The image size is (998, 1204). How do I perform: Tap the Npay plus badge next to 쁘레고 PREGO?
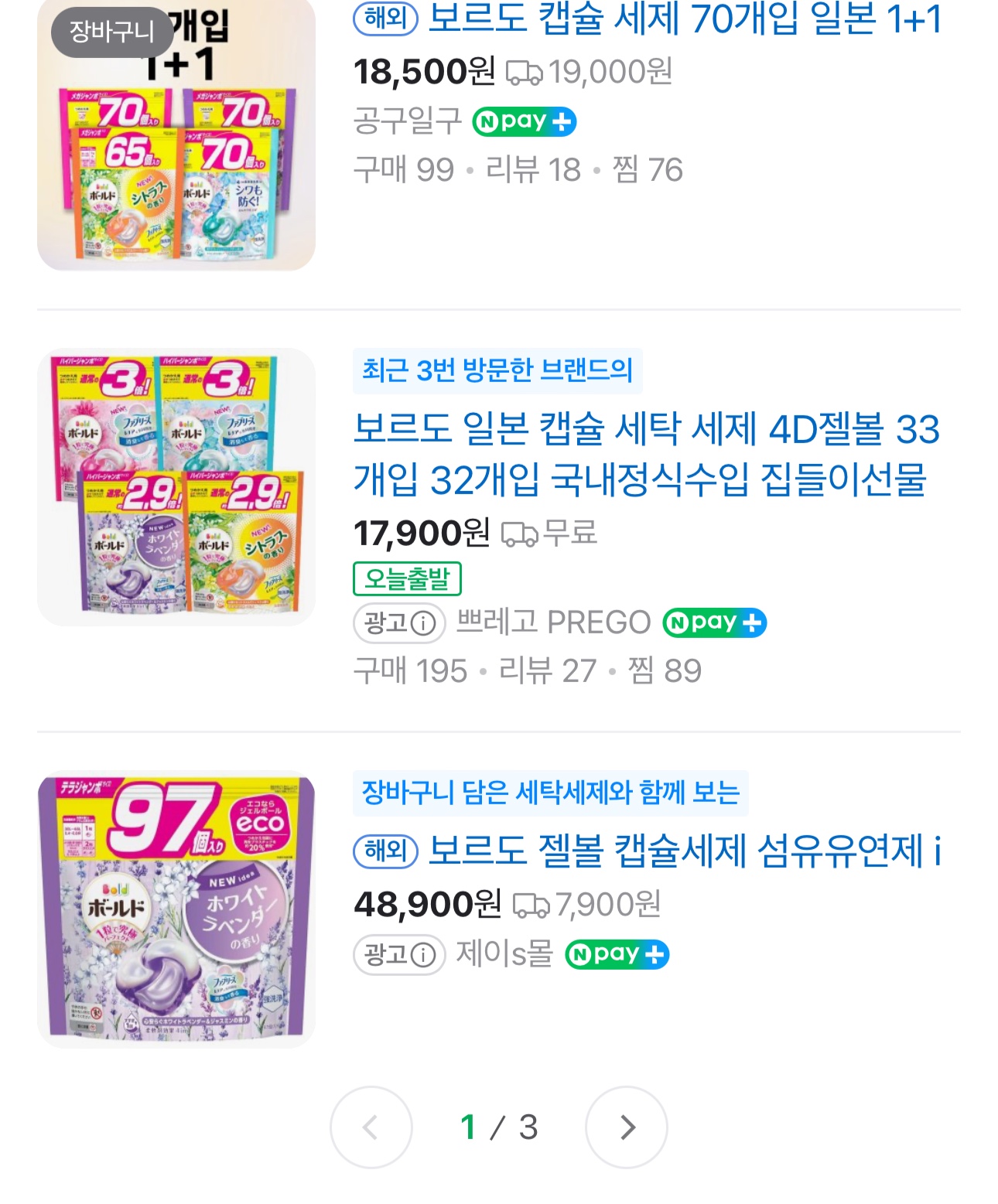coord(714,622)
